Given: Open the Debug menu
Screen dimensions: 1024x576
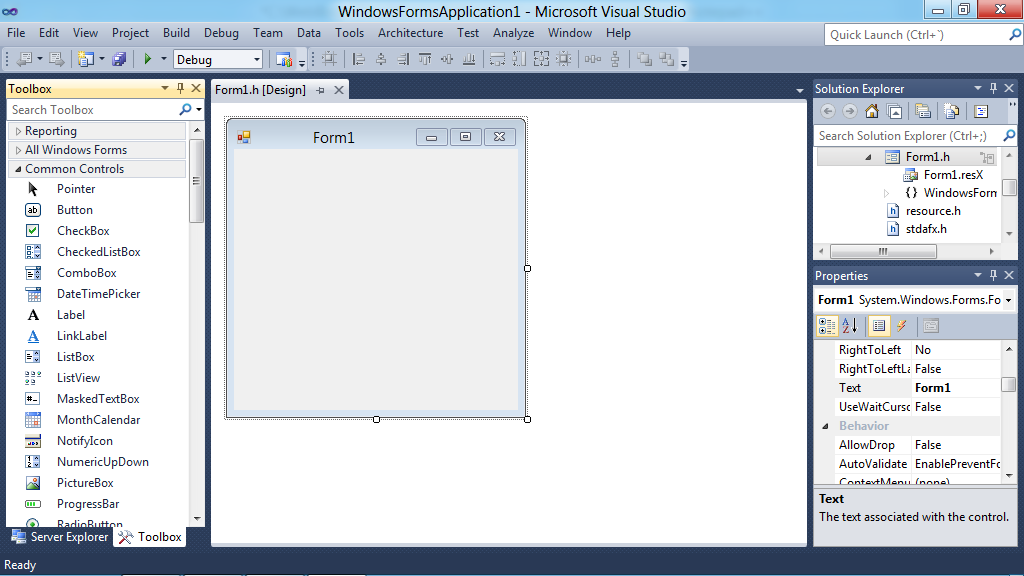Looking at the screenshot, I should (221, 33).
